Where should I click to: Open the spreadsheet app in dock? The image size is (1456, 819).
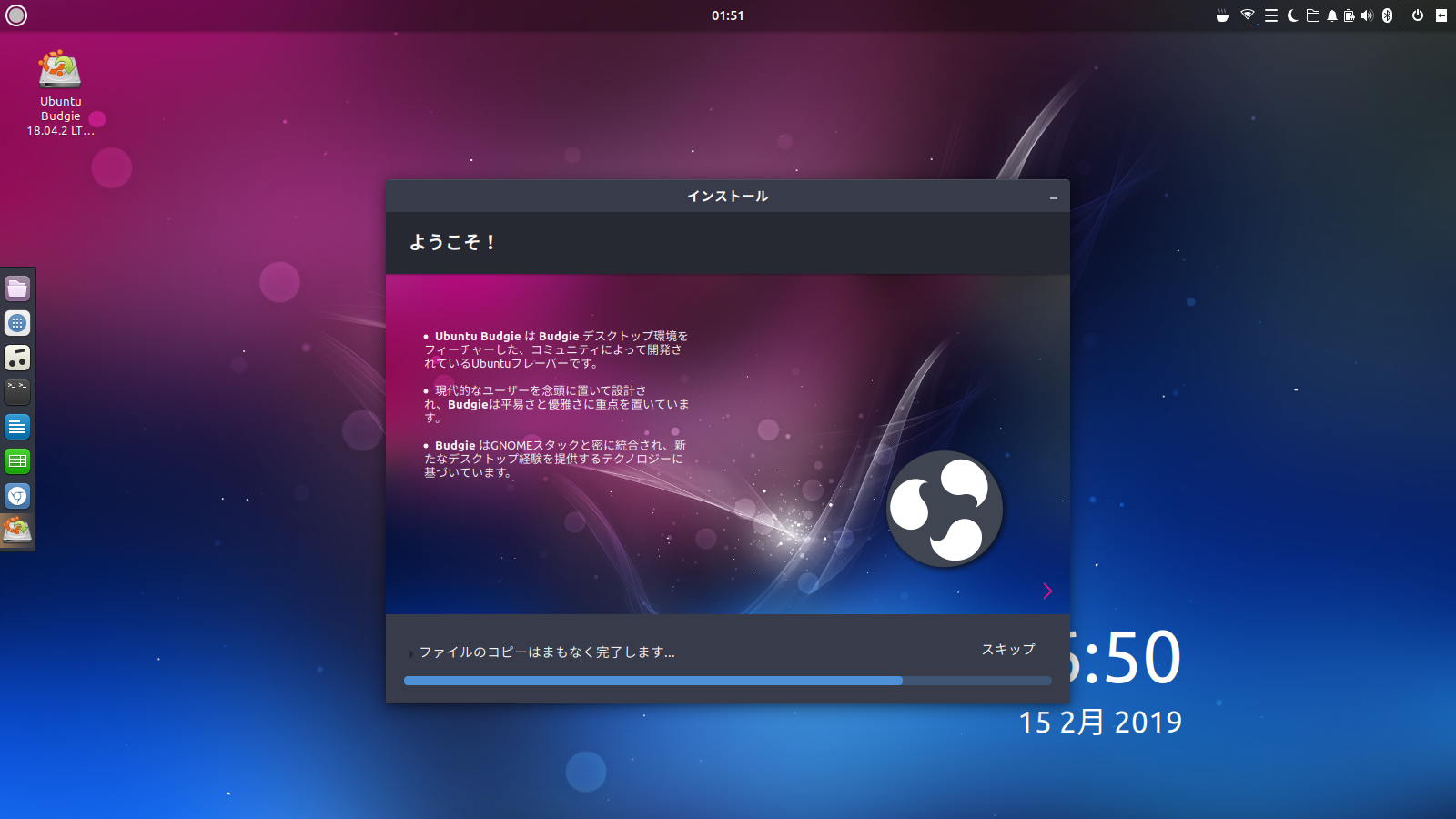click(x=17, y=461)
